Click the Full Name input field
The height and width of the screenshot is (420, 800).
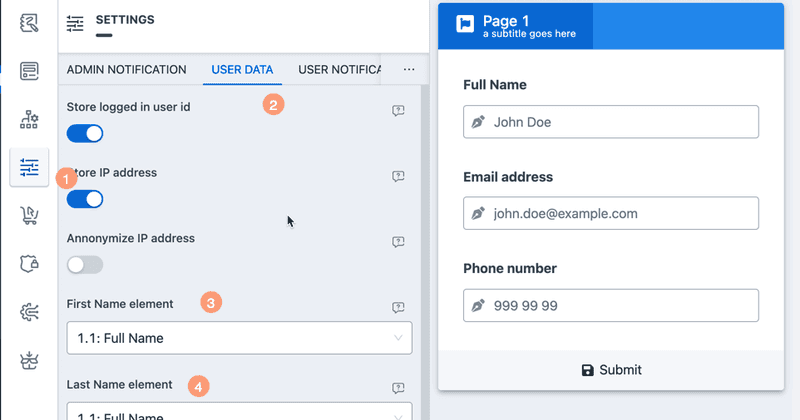coord(611,122)
